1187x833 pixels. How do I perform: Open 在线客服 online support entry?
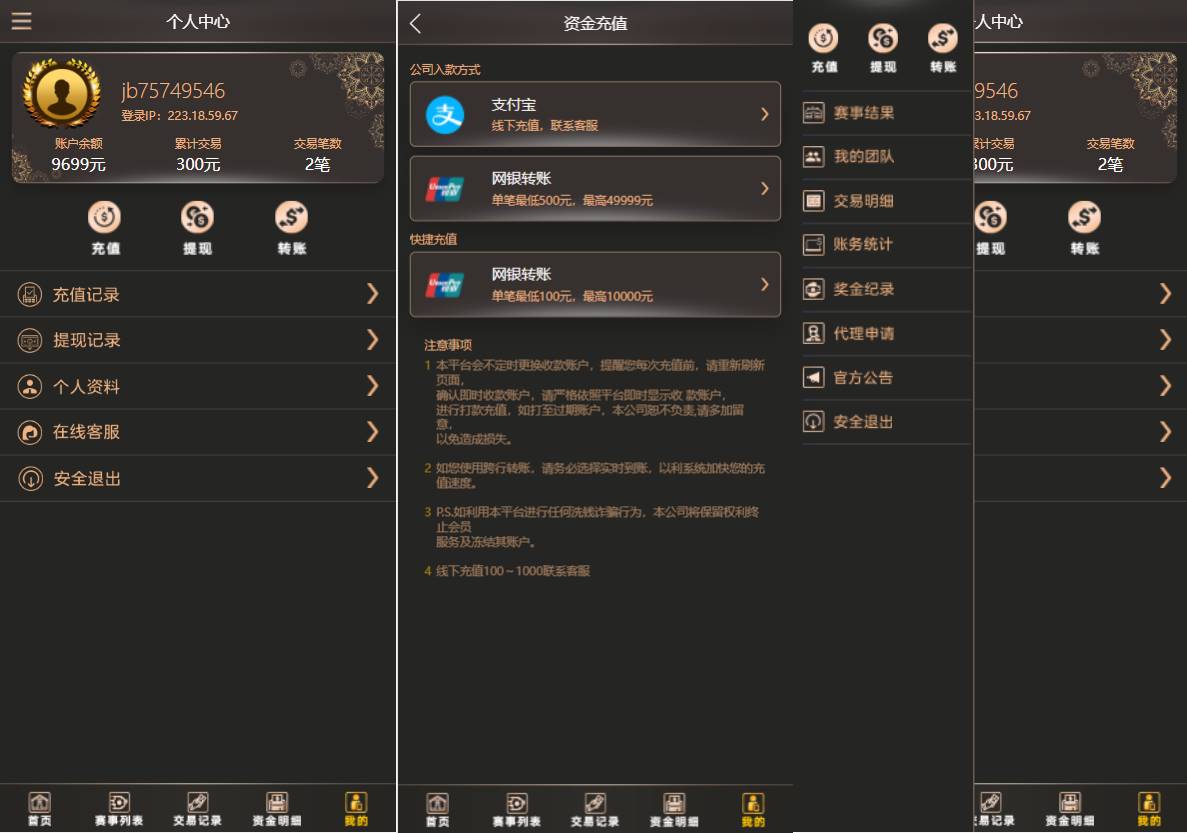point(198,432)
